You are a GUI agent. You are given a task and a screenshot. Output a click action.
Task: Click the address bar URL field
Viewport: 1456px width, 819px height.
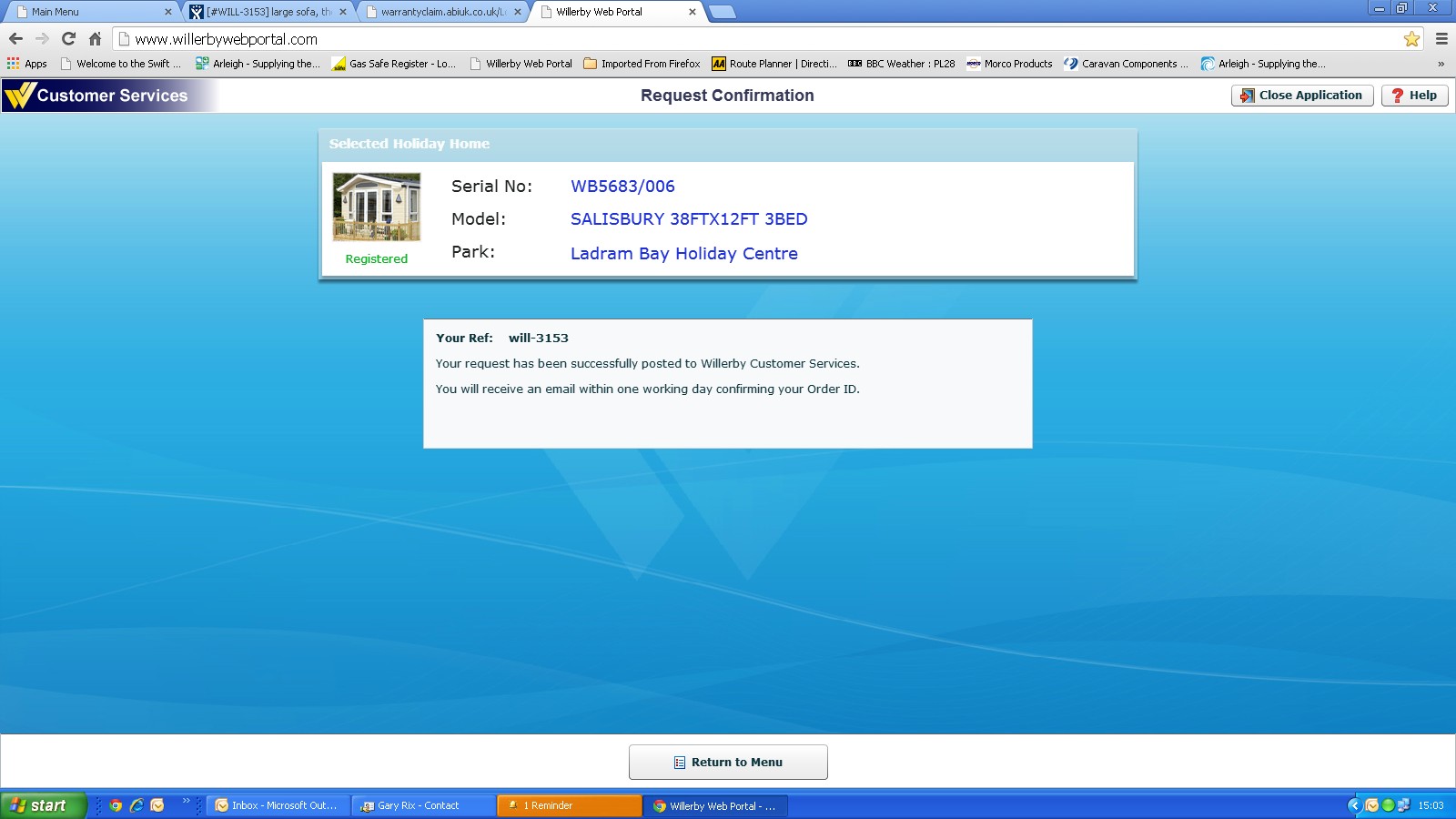click(728, 39)
